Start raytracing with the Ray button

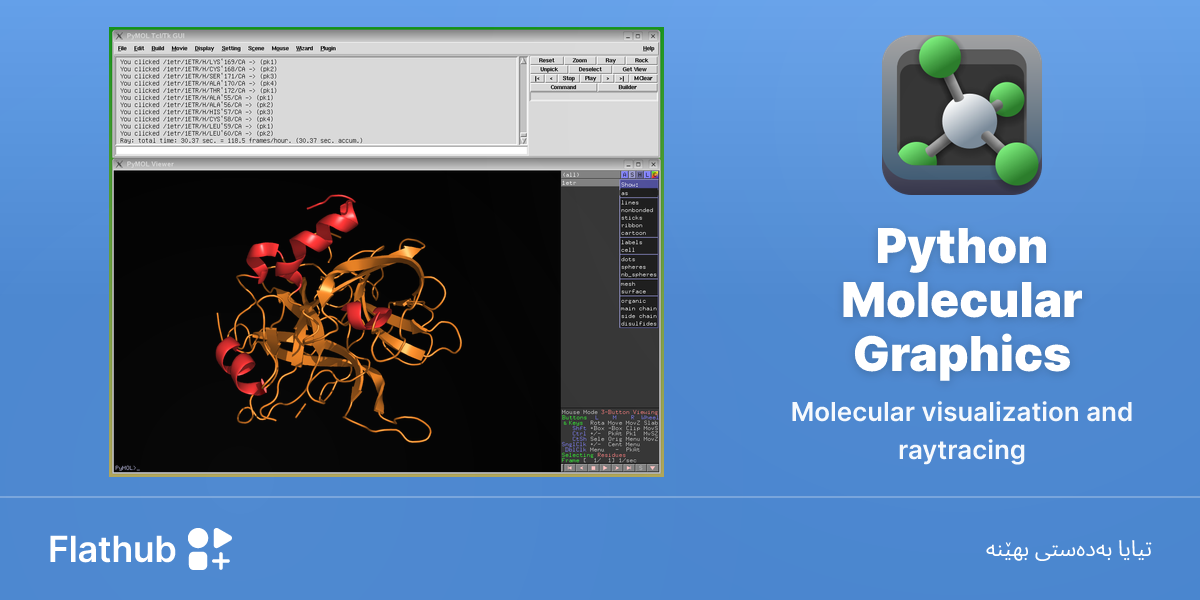[611, 60]
